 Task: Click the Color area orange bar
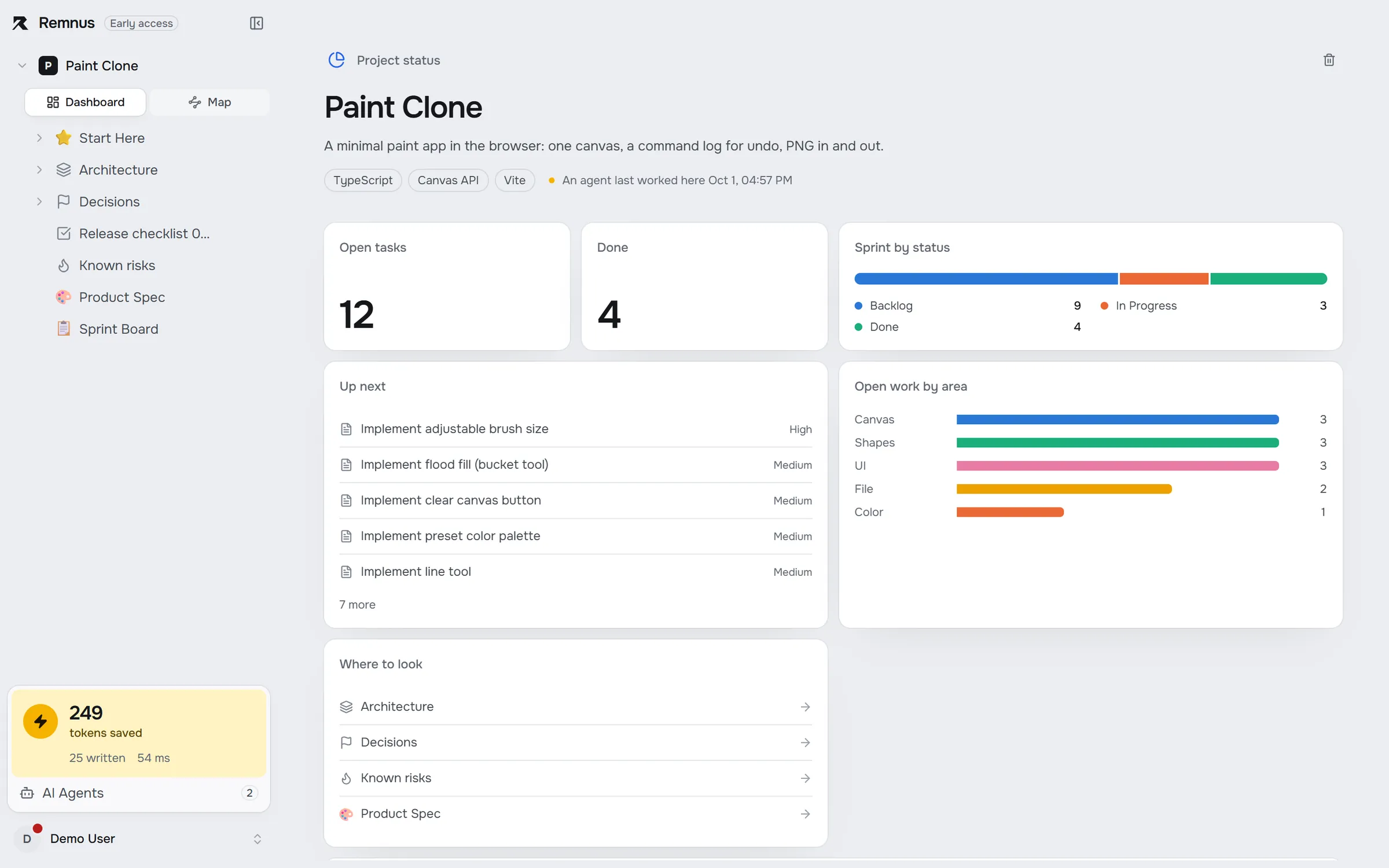[x=1010, y=512]
